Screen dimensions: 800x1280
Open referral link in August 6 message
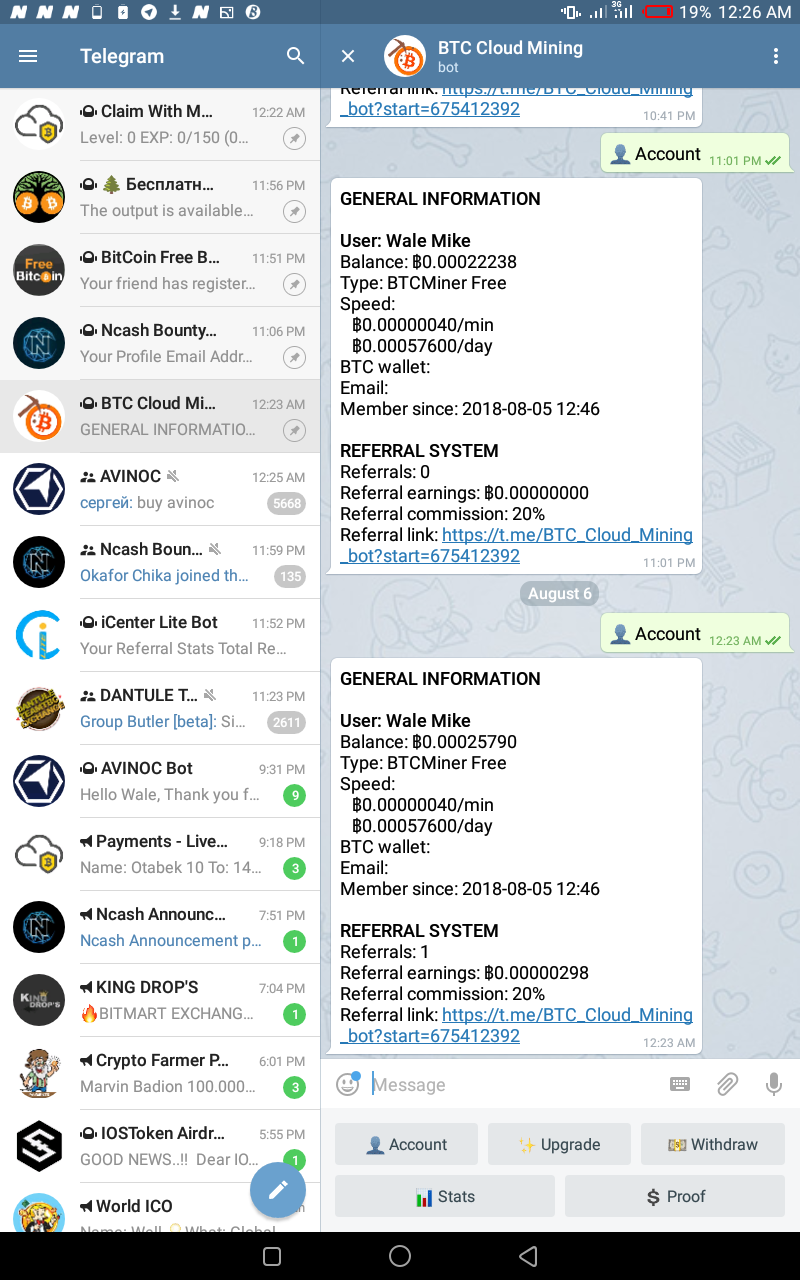pyautogui.click(x=516, y=1025)
